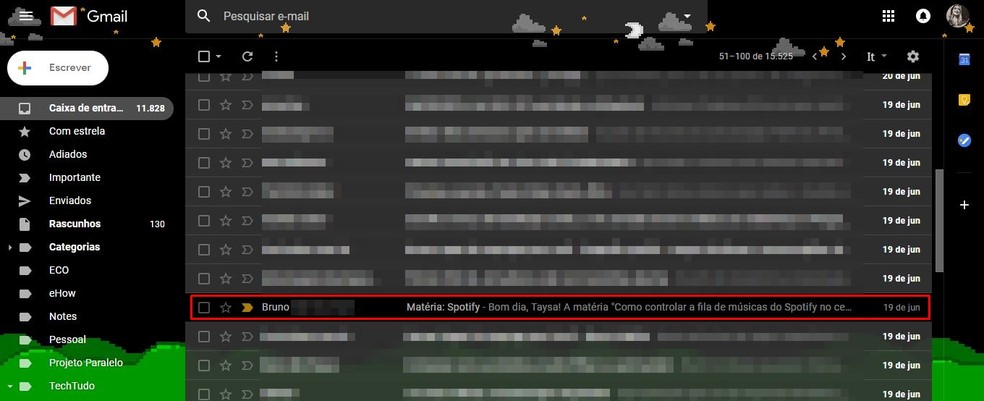This screenshot has height=401, width=984.
Task: Go to the older page arrow
Action: tap(843, 56)
